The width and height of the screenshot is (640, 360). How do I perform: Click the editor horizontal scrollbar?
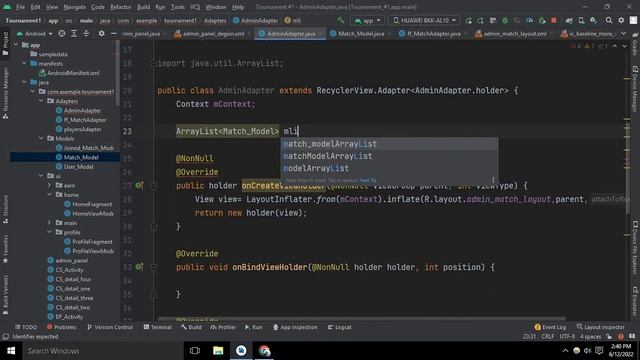pos(361,318)
